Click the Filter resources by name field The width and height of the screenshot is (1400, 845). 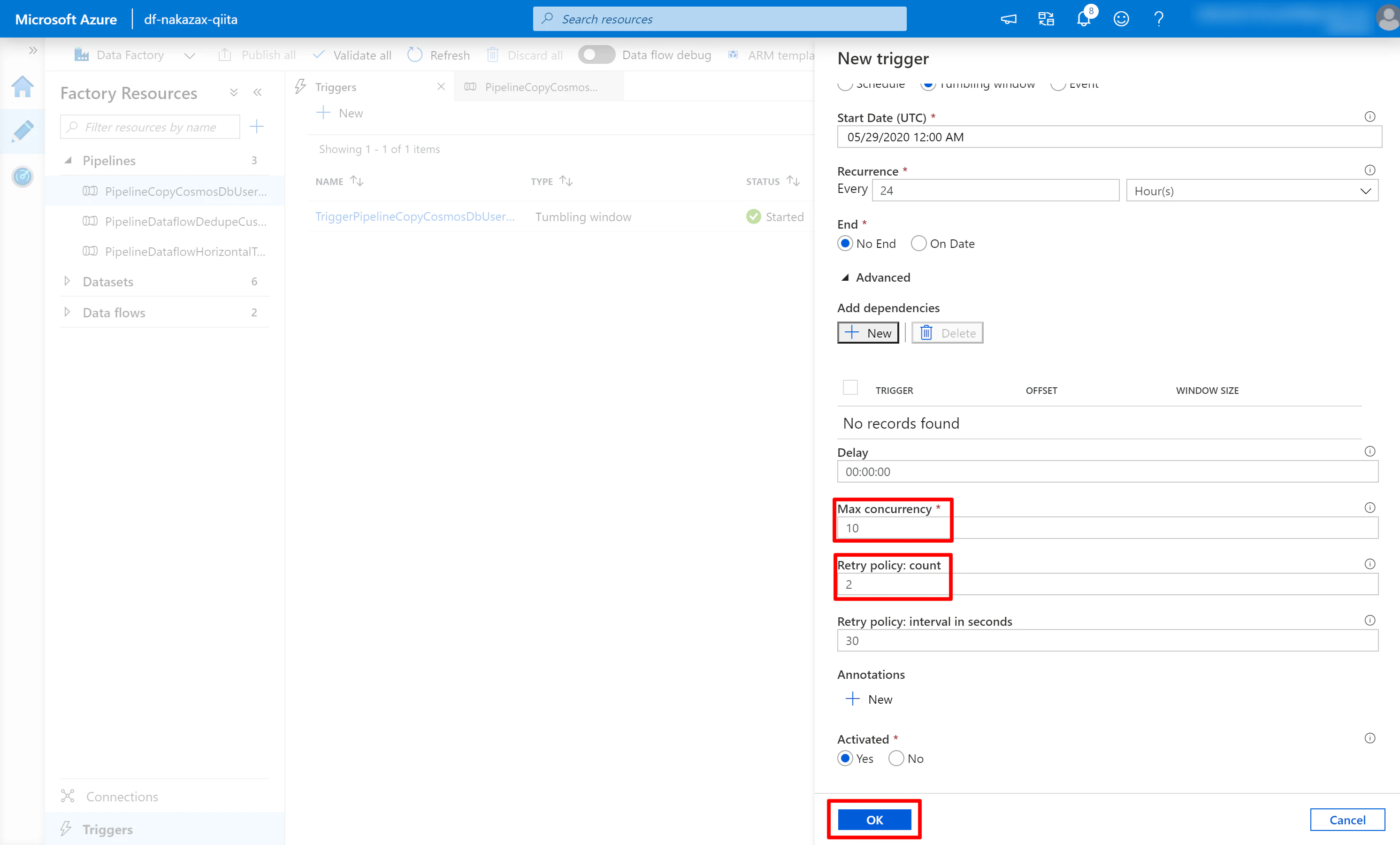point(150,127)
